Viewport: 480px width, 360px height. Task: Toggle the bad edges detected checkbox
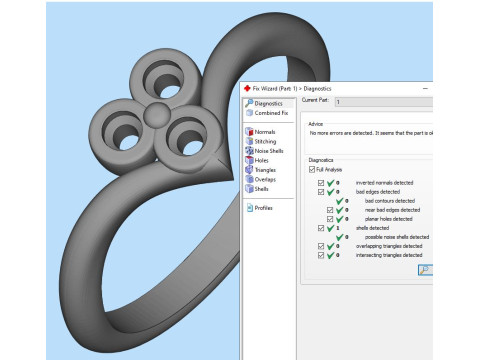point(321,192)
